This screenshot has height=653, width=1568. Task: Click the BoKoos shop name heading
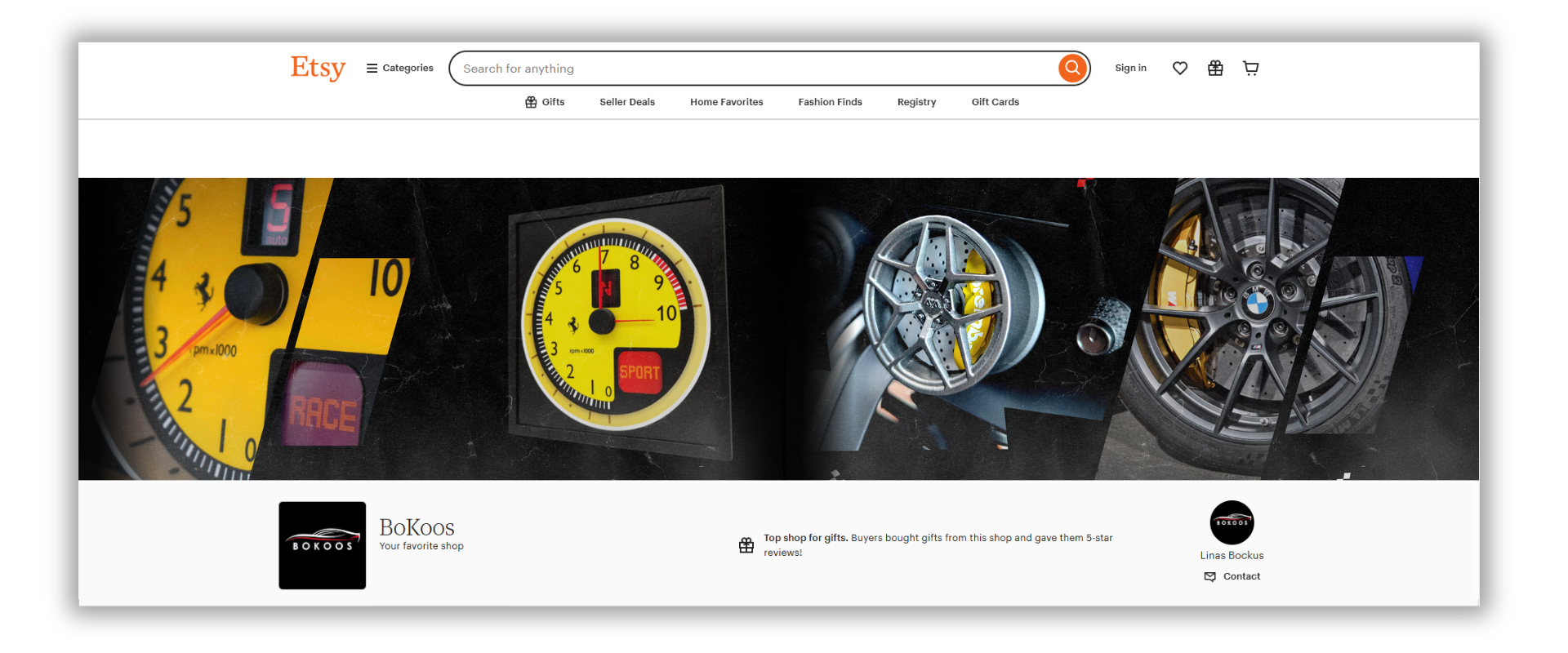tap(416, 527)
